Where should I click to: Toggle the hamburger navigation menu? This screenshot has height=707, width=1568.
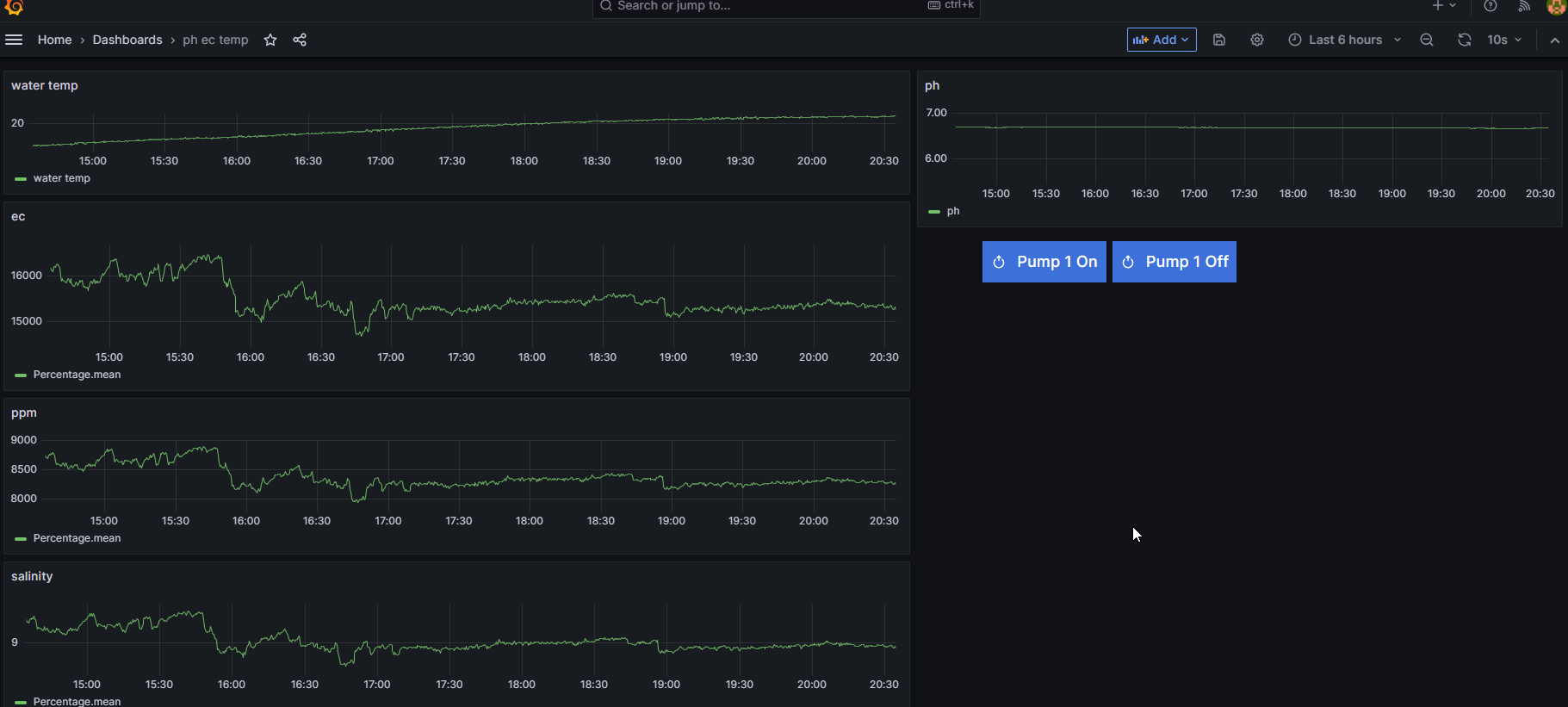point(14,40)
